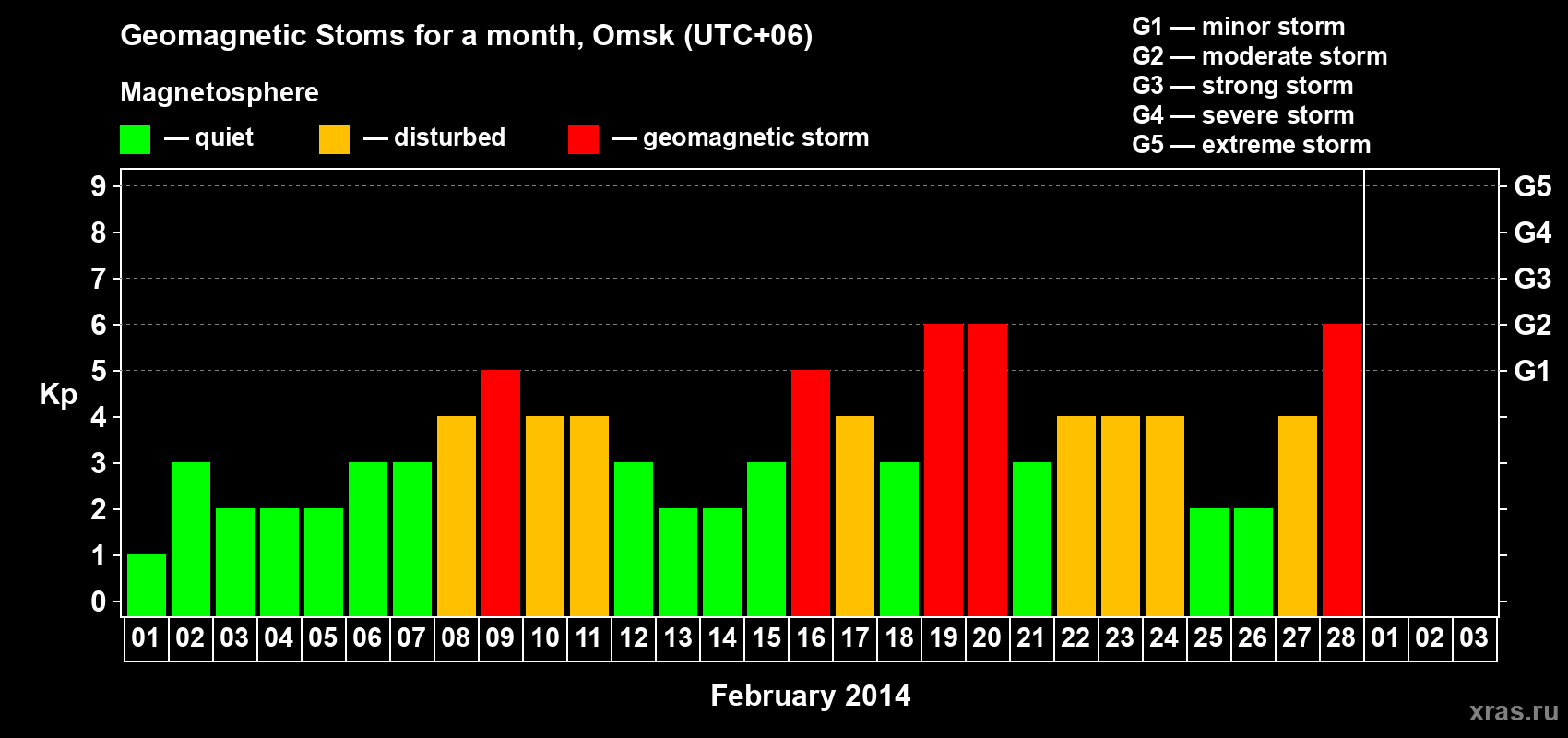
Task: Select the red bar for day 16
Action: [811, 494]
